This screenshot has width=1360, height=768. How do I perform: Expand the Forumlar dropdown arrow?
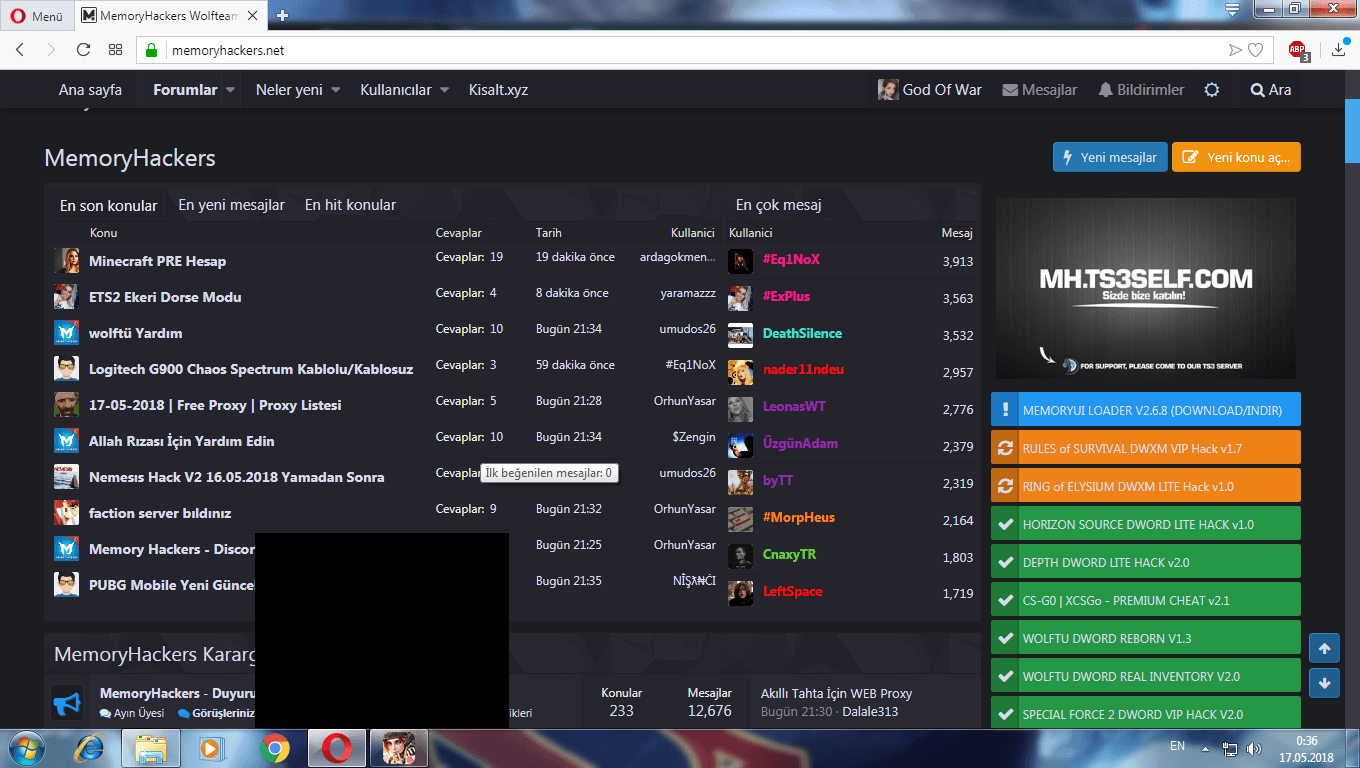point(230,90)
